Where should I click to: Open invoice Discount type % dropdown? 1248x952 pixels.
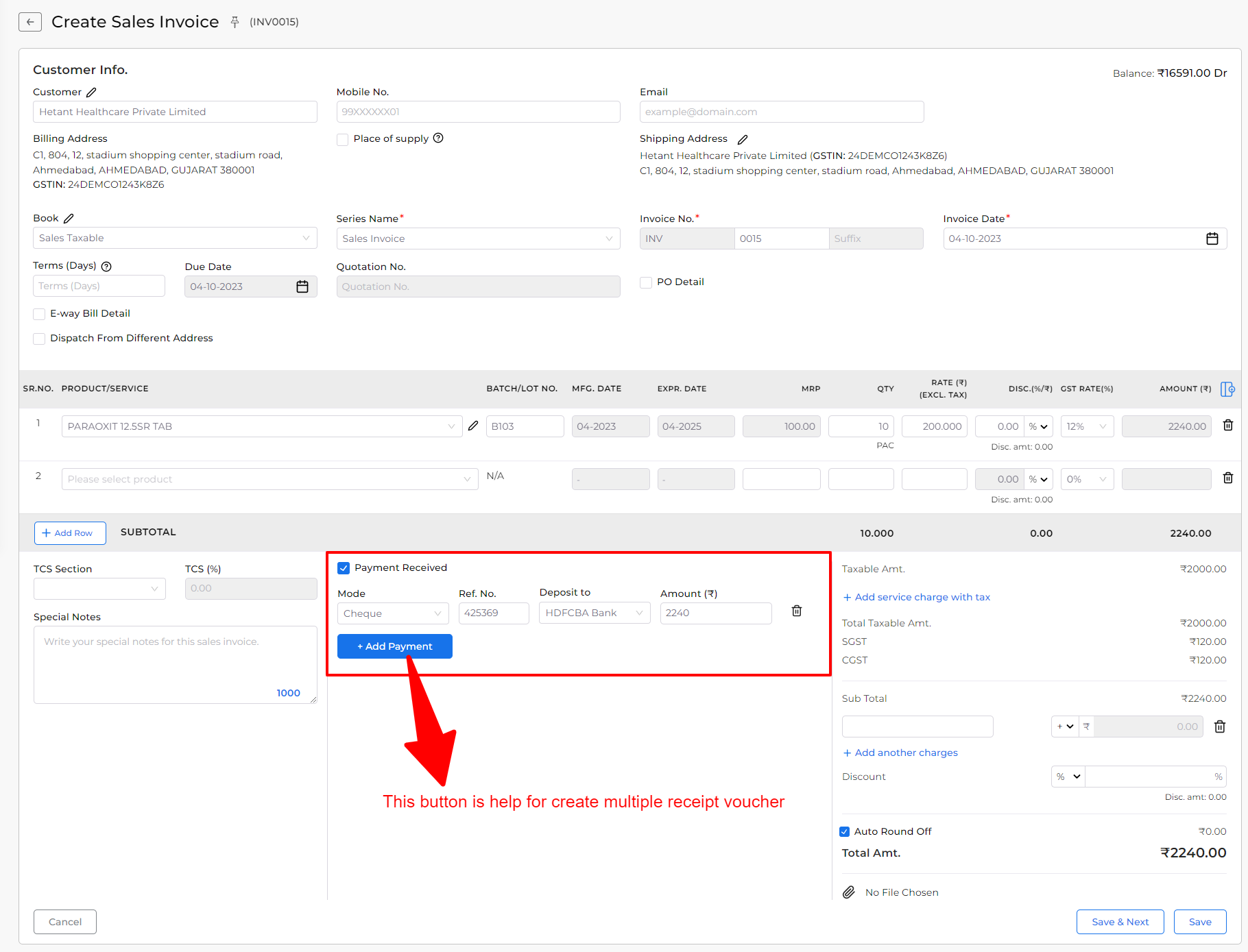tap(1068, 777)
